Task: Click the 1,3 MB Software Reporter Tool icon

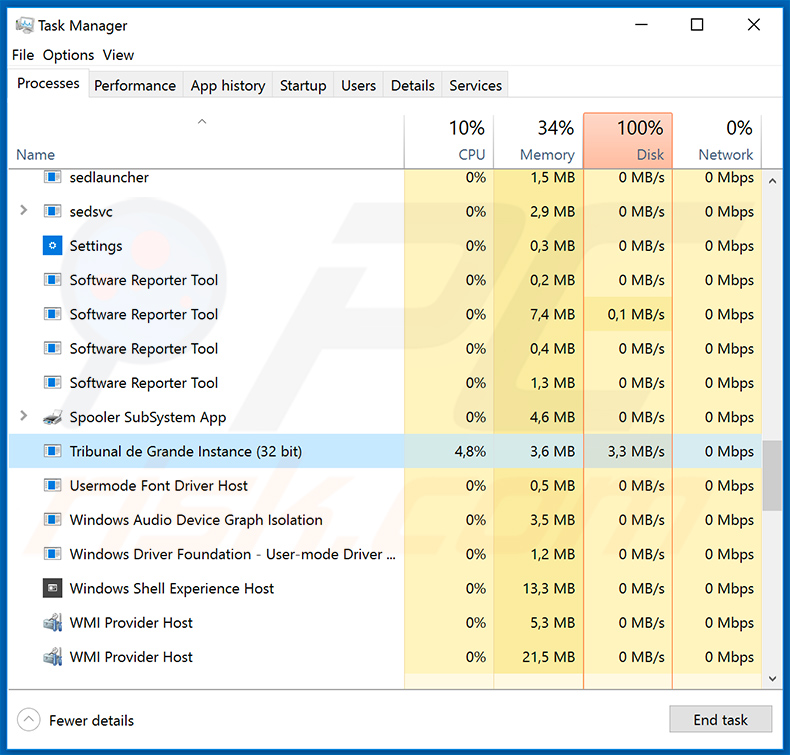Action: coord(52,382)
